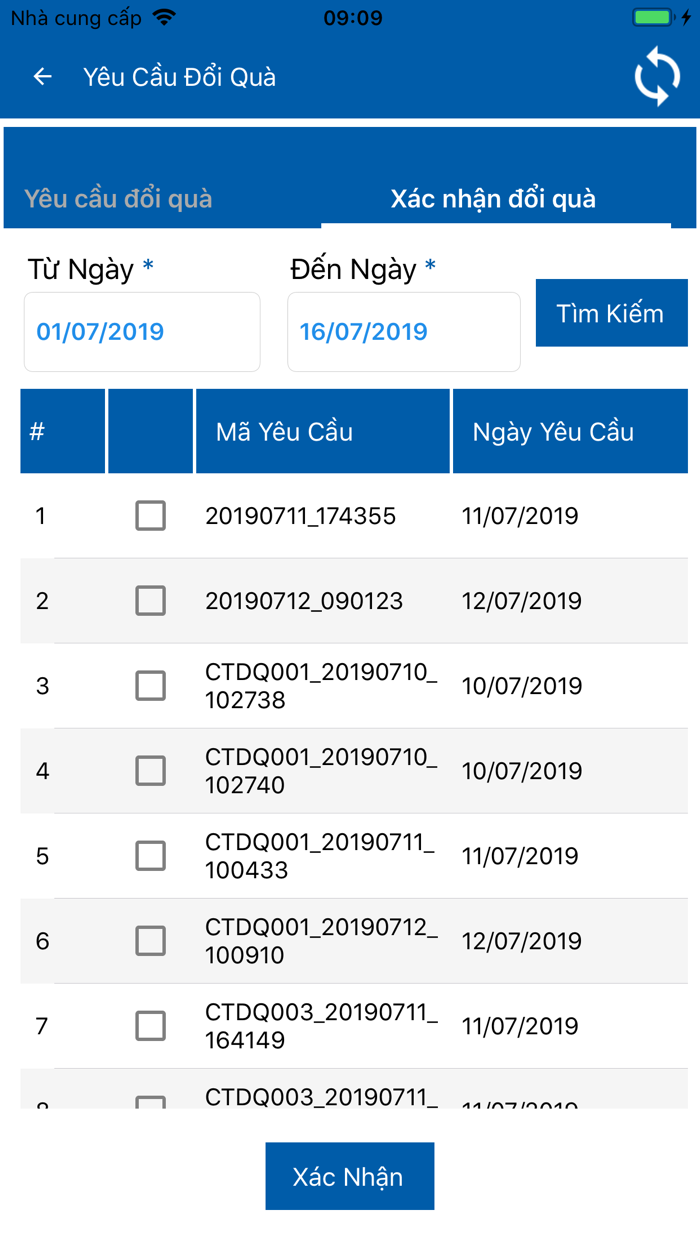Screen dimensions: 700x1244
Task: Check the box for request 20190711_174355
Action: 150,516
